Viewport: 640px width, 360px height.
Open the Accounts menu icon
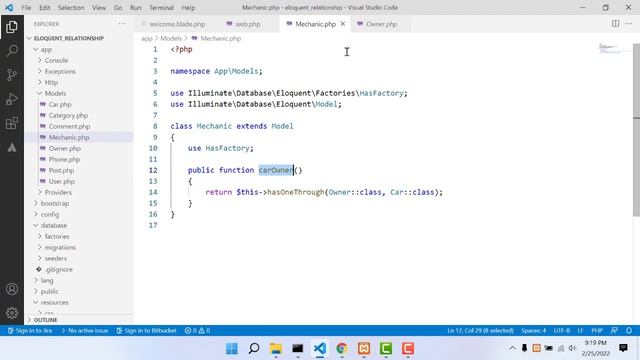pyautogui.click(x=12, y=289)
